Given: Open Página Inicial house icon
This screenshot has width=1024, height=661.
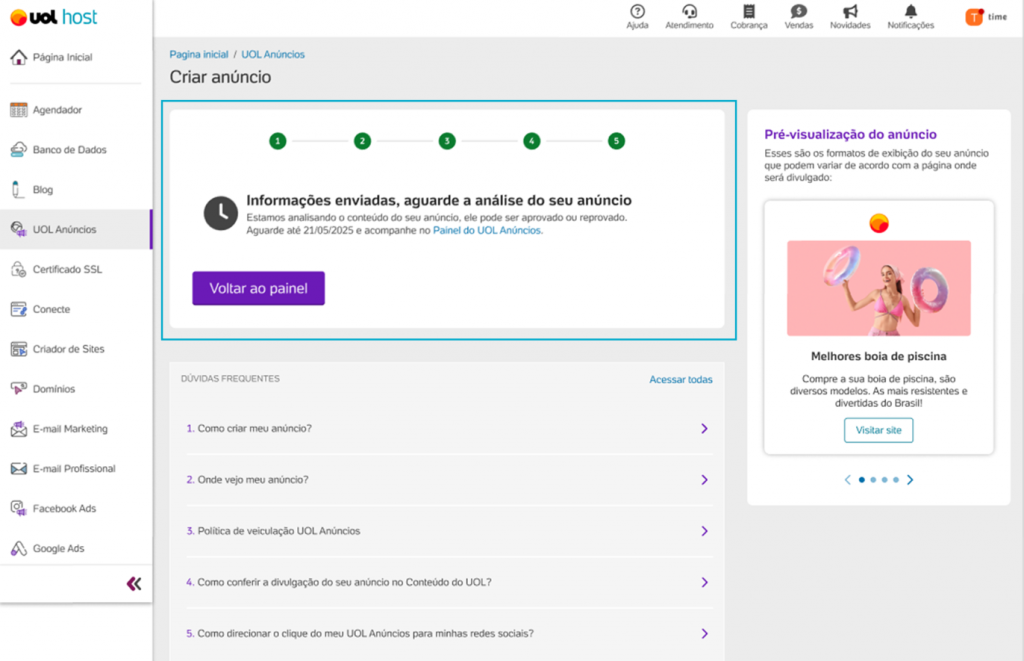Looking at the screenshot, I should [x=18, y=57].
